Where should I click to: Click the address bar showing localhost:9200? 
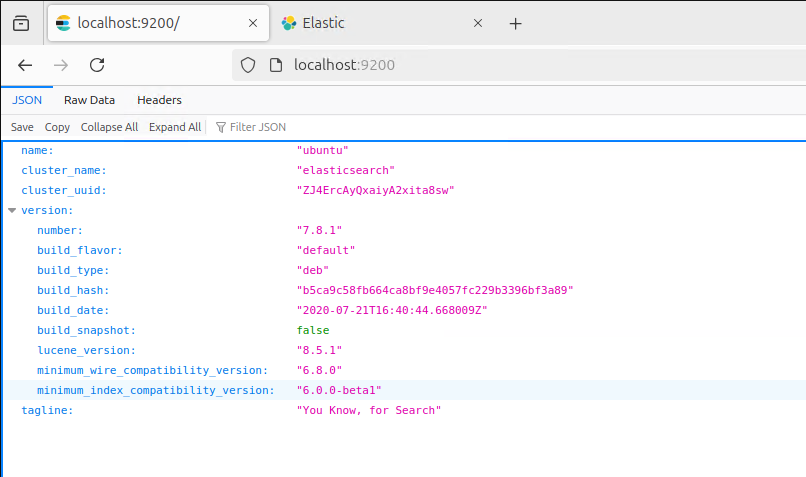click(519, 65)
